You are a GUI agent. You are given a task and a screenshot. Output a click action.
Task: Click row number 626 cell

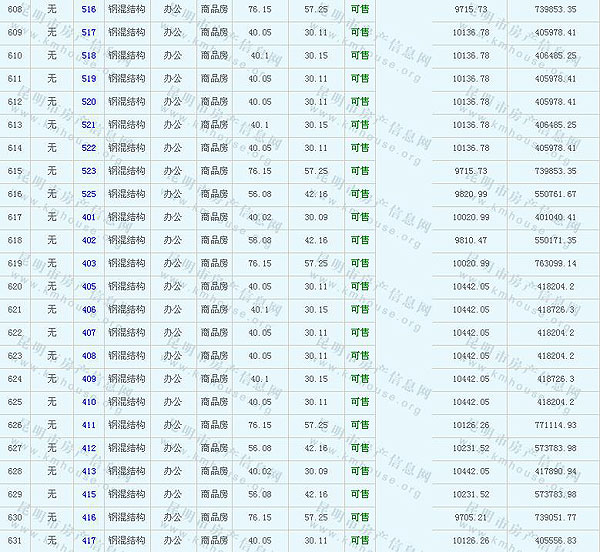pyautogui.click(x=14, y=425)
